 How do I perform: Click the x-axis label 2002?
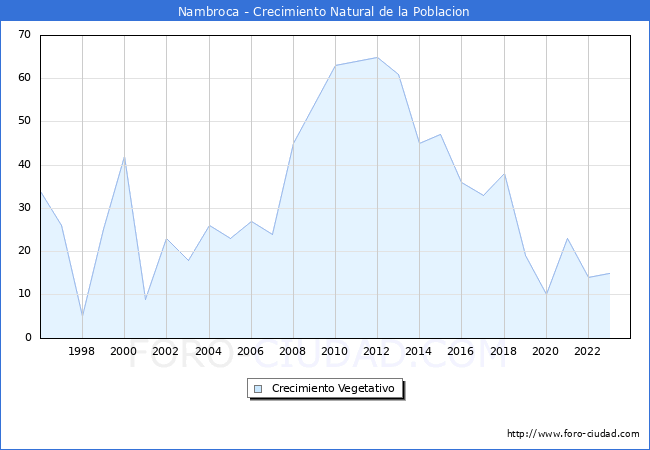point(165,351)
